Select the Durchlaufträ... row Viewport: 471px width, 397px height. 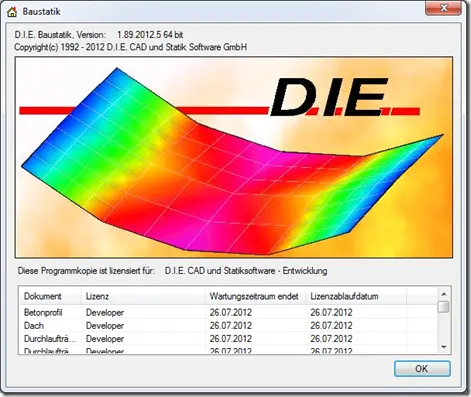tap(228, 339)
